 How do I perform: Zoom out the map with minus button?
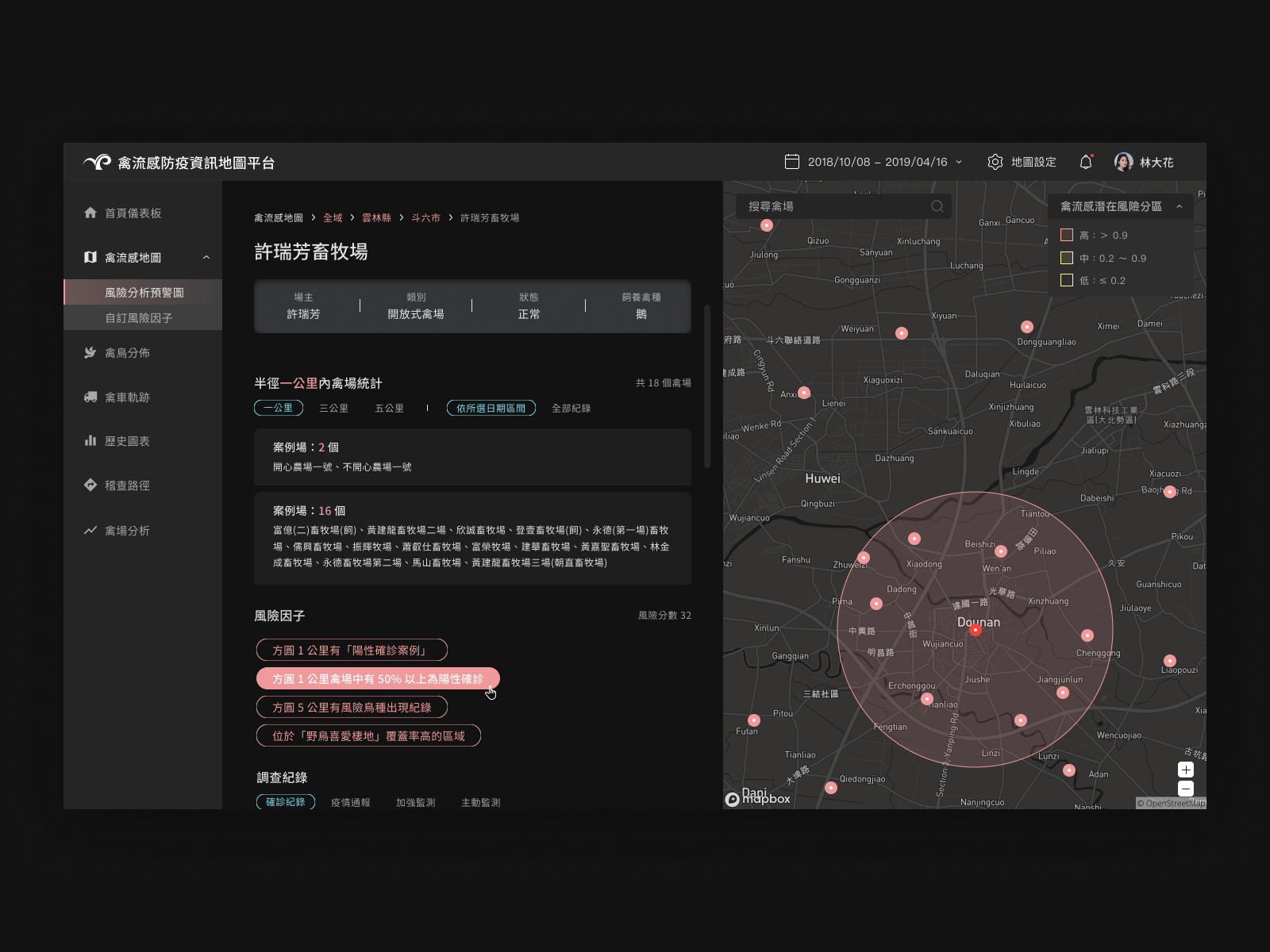(x=1186, y=789)
